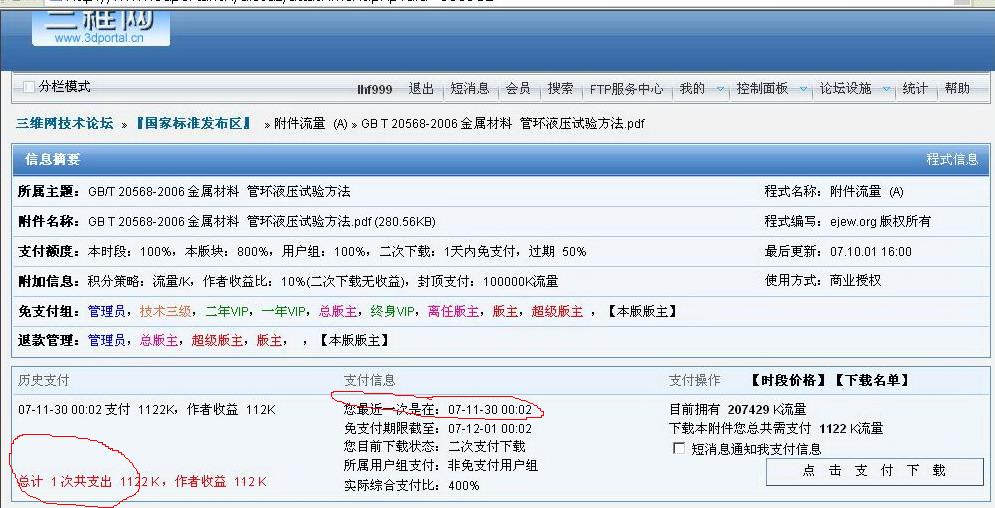Viewport: 995px width, 508px height.
Task: Click 使用方式: 商业授权 text
Action: [823, 280]
